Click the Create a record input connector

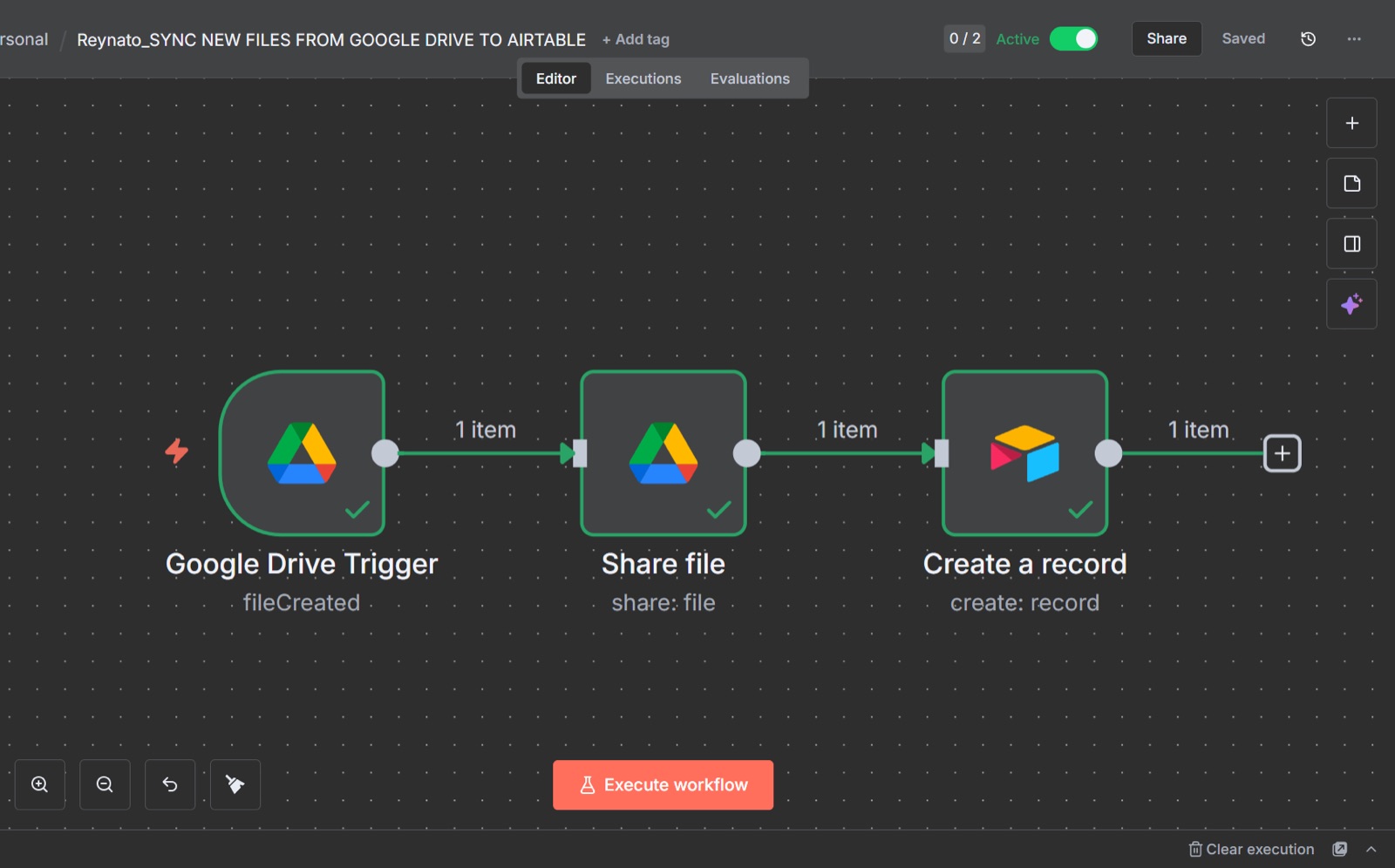pos(942,453)
